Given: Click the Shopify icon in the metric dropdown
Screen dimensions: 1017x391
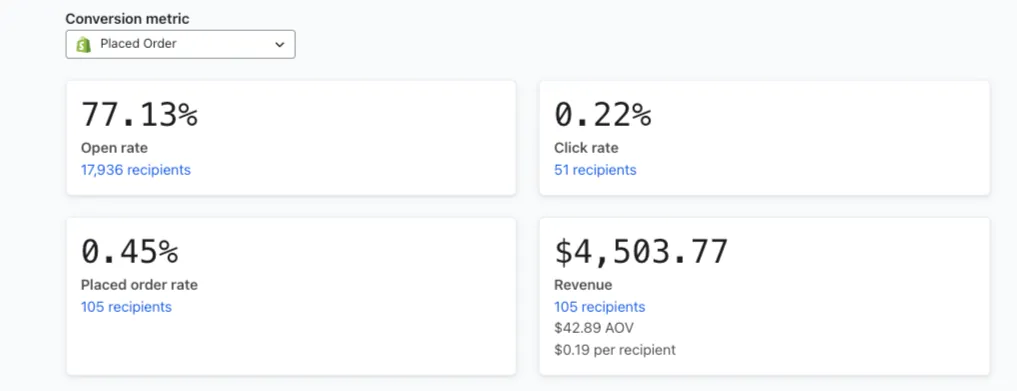Looking at the screenshot, I should [84, 45].
